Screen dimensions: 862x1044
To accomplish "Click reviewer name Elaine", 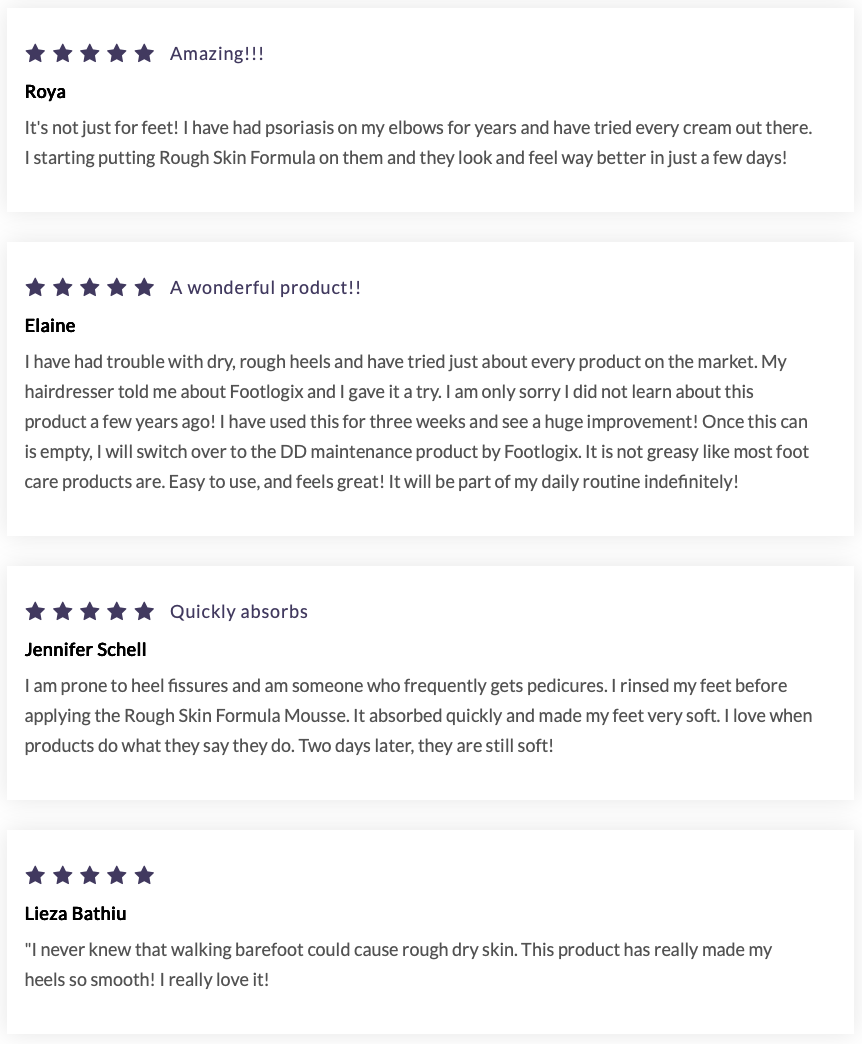I will [50, 326].
